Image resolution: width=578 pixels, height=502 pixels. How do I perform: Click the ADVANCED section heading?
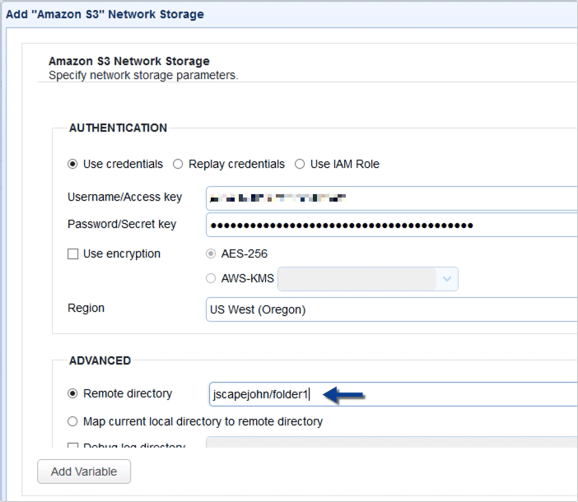coord(100,360)
